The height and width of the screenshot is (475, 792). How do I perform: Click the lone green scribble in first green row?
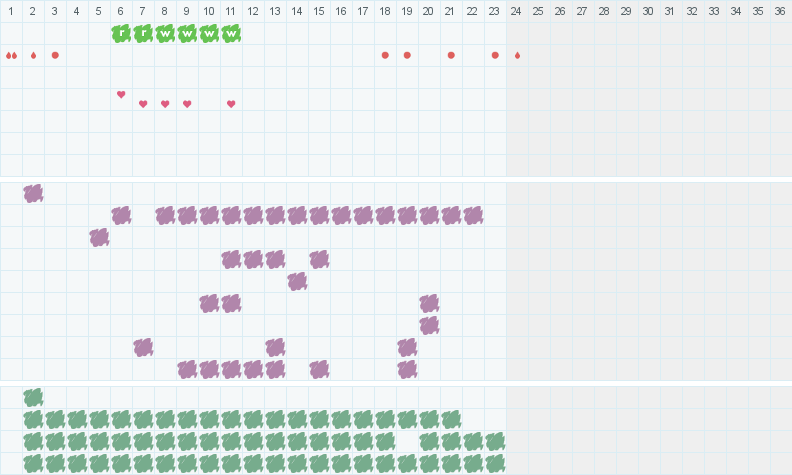coord(33,398)
